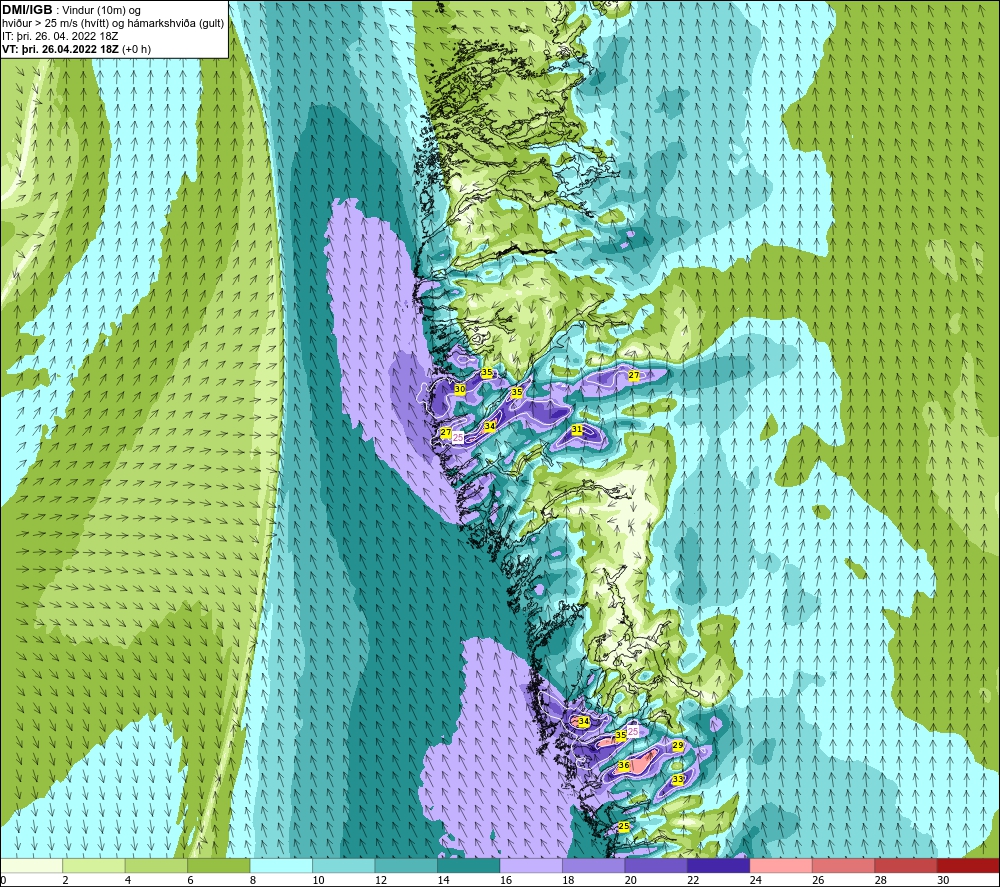Click the yellow 27 next to white 25 label
This screenshot has height=887, width=1000.
pos(446,432)
